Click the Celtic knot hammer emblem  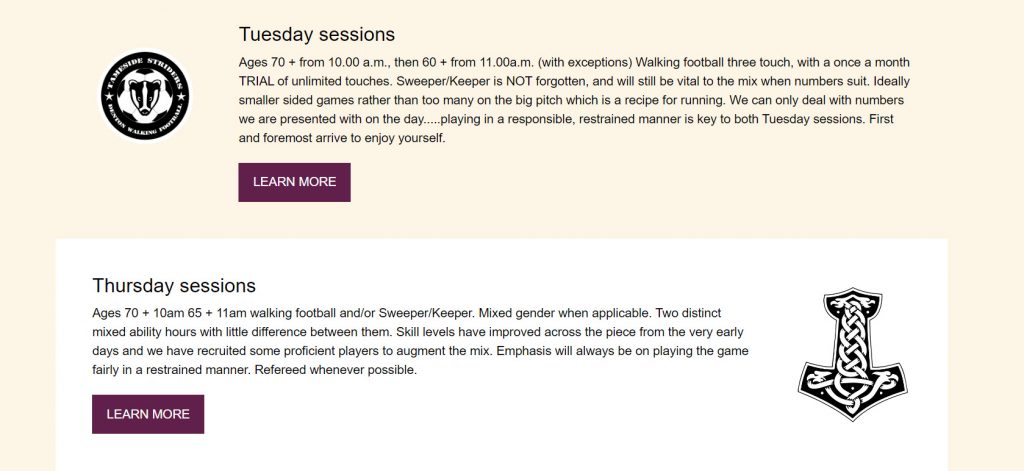(x=852, y=353)
